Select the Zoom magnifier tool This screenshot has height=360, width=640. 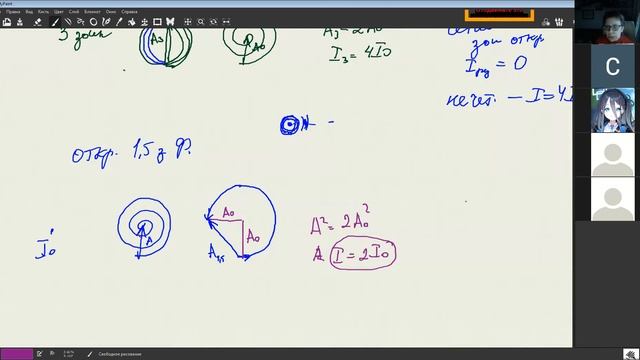pyautogui.click(x=201, y=22)
